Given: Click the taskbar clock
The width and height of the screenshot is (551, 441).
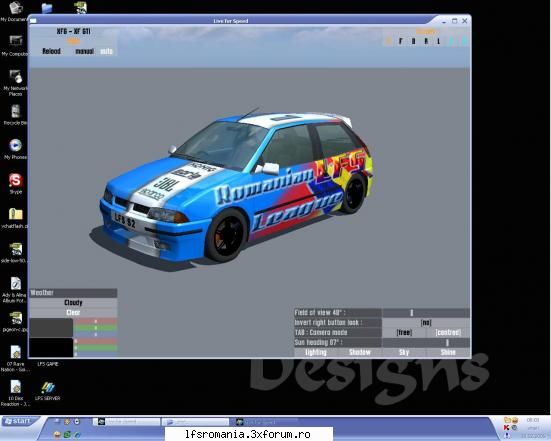Looking at the screenshot, I should coord(533,420).
